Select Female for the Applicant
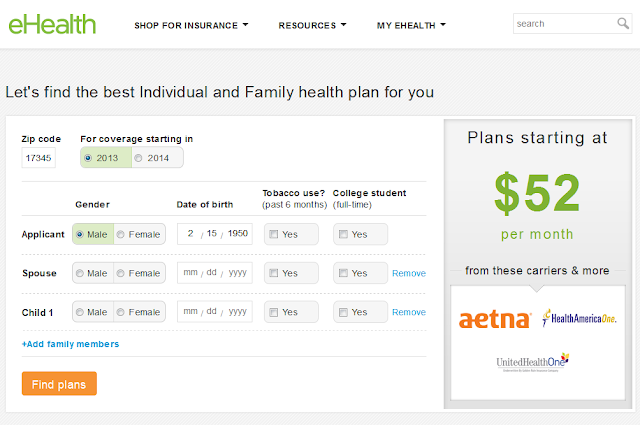Screen dimensions: 640x437 click(x=120, y=235)
